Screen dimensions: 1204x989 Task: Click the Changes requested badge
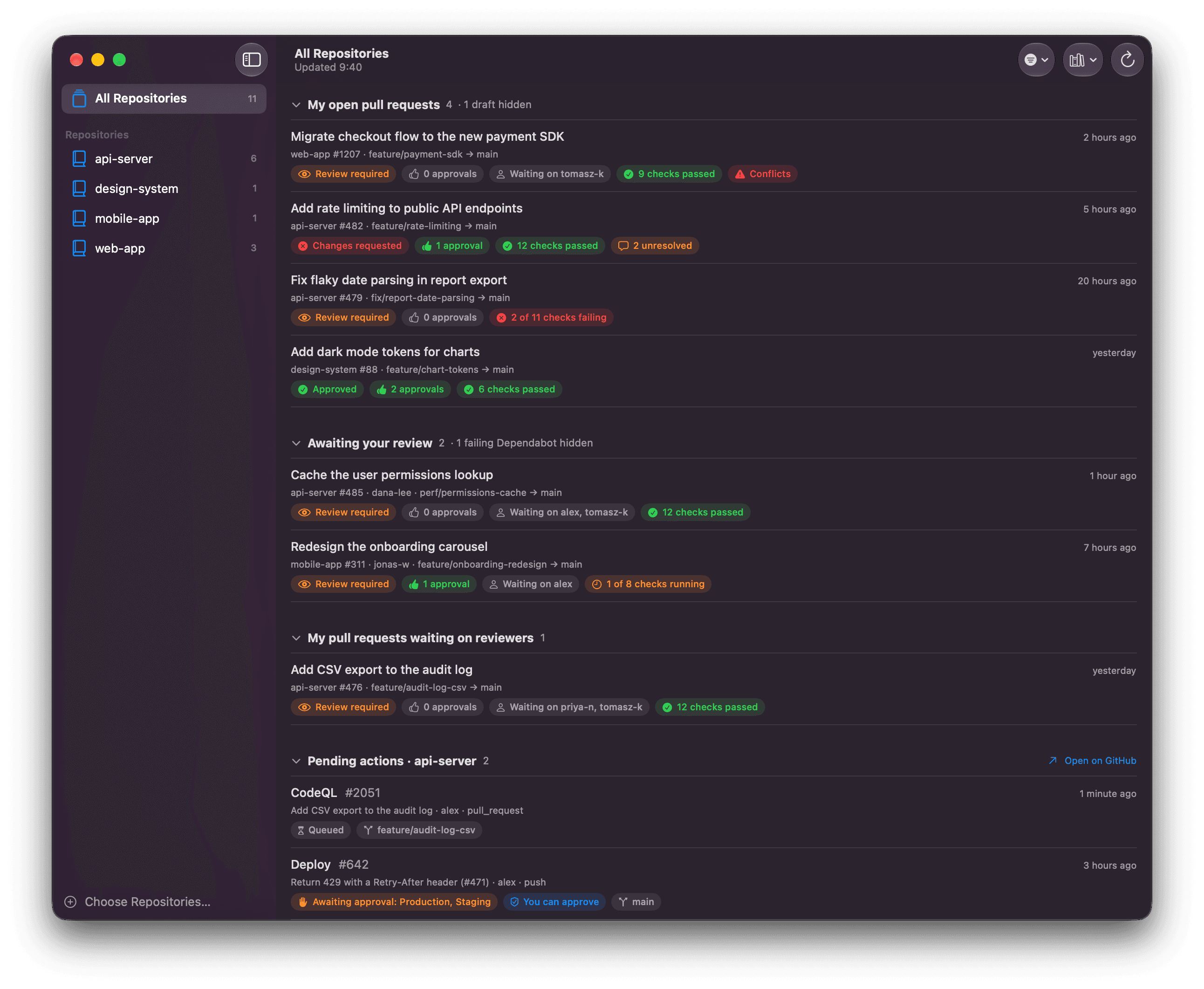coord(350,246)
